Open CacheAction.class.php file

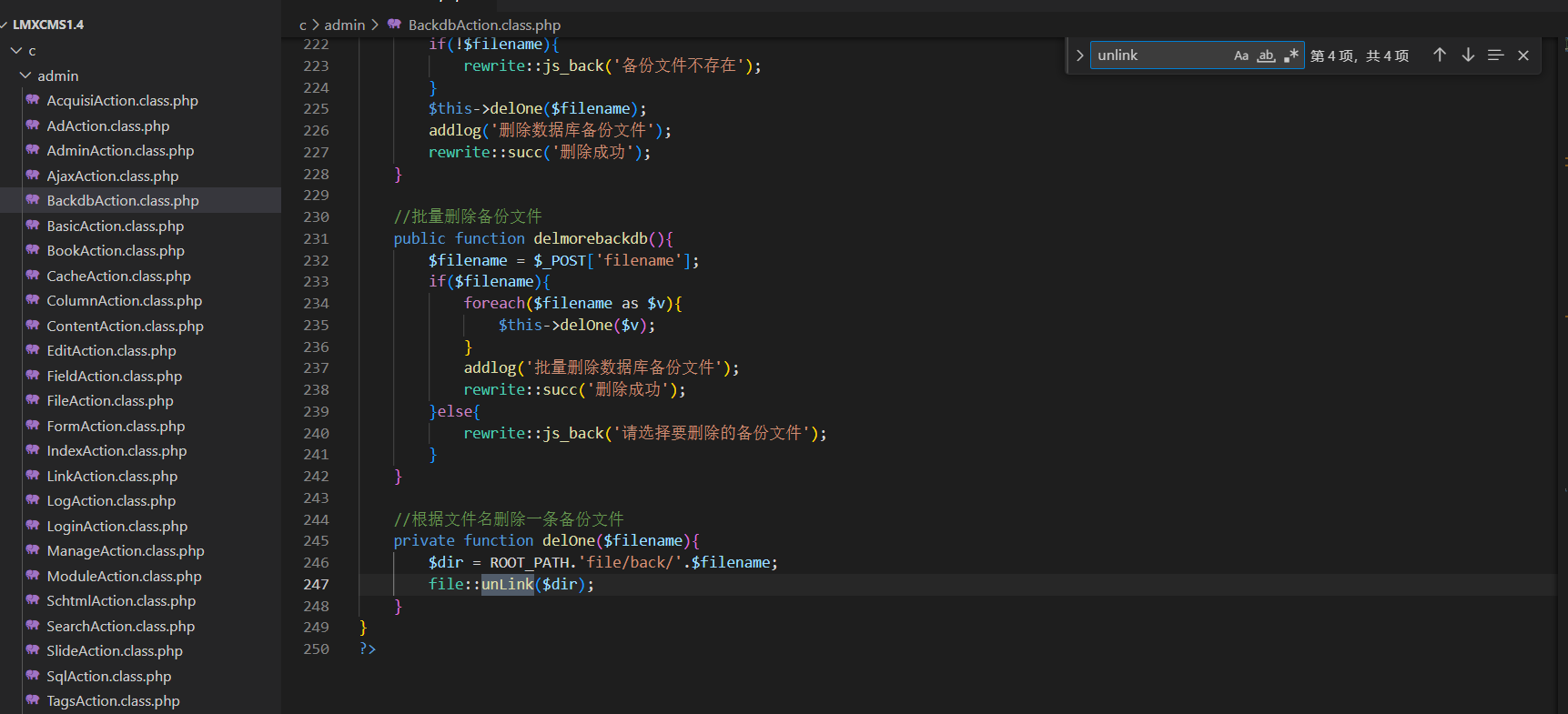(x=118, y=276)
